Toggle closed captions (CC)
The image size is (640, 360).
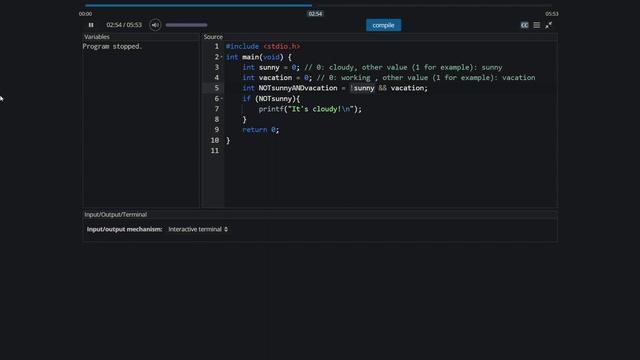tap(524, 25)
